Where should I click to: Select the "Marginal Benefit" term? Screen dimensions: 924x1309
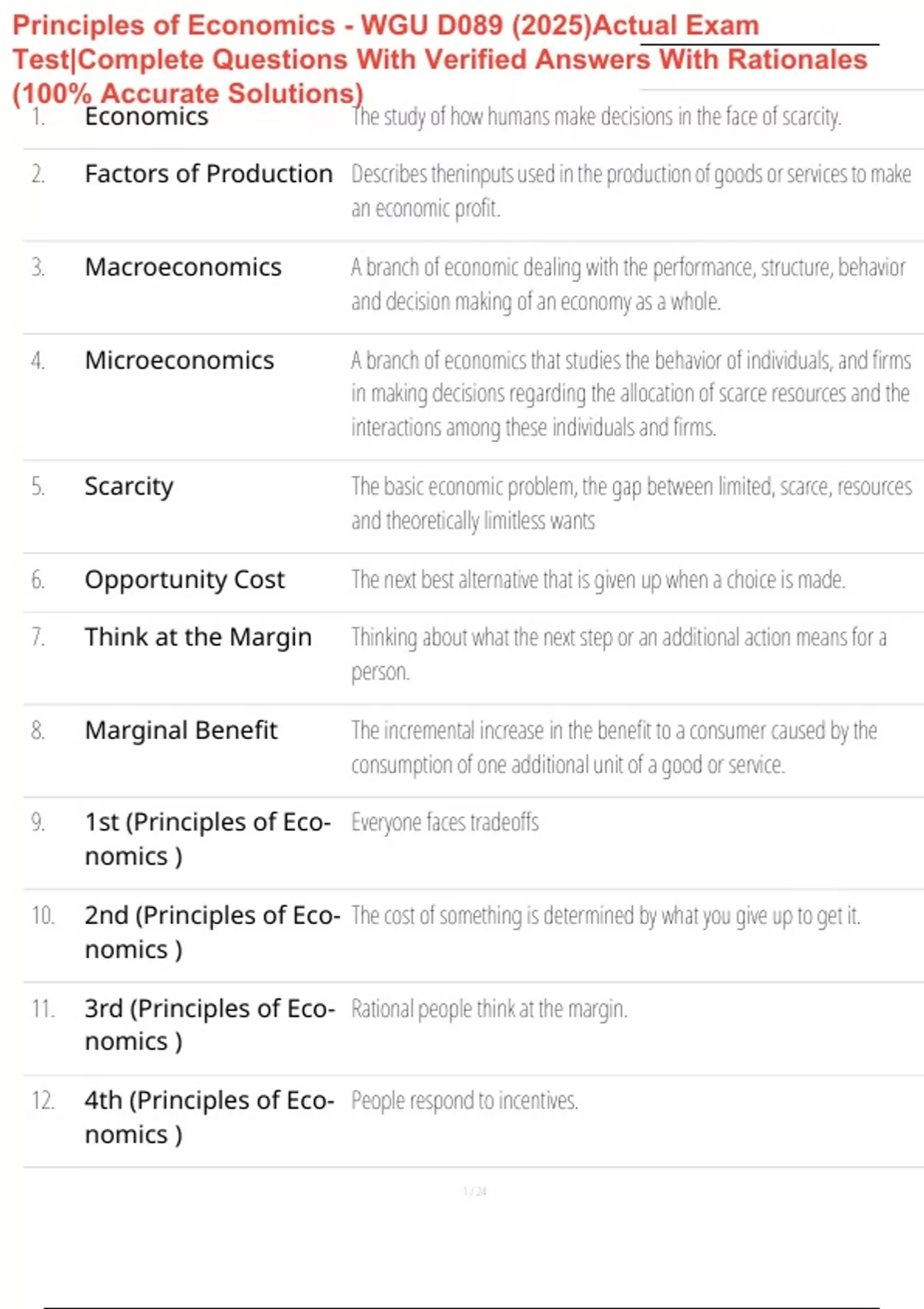181,731
